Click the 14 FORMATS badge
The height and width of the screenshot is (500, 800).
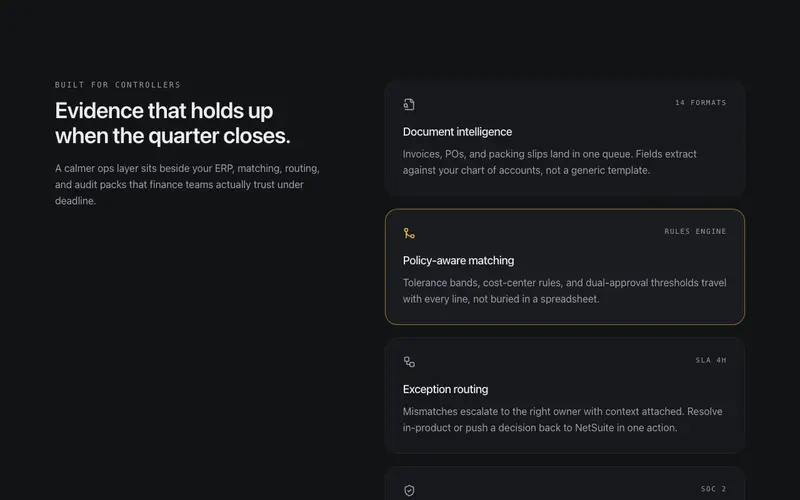[x=701, y=103]
